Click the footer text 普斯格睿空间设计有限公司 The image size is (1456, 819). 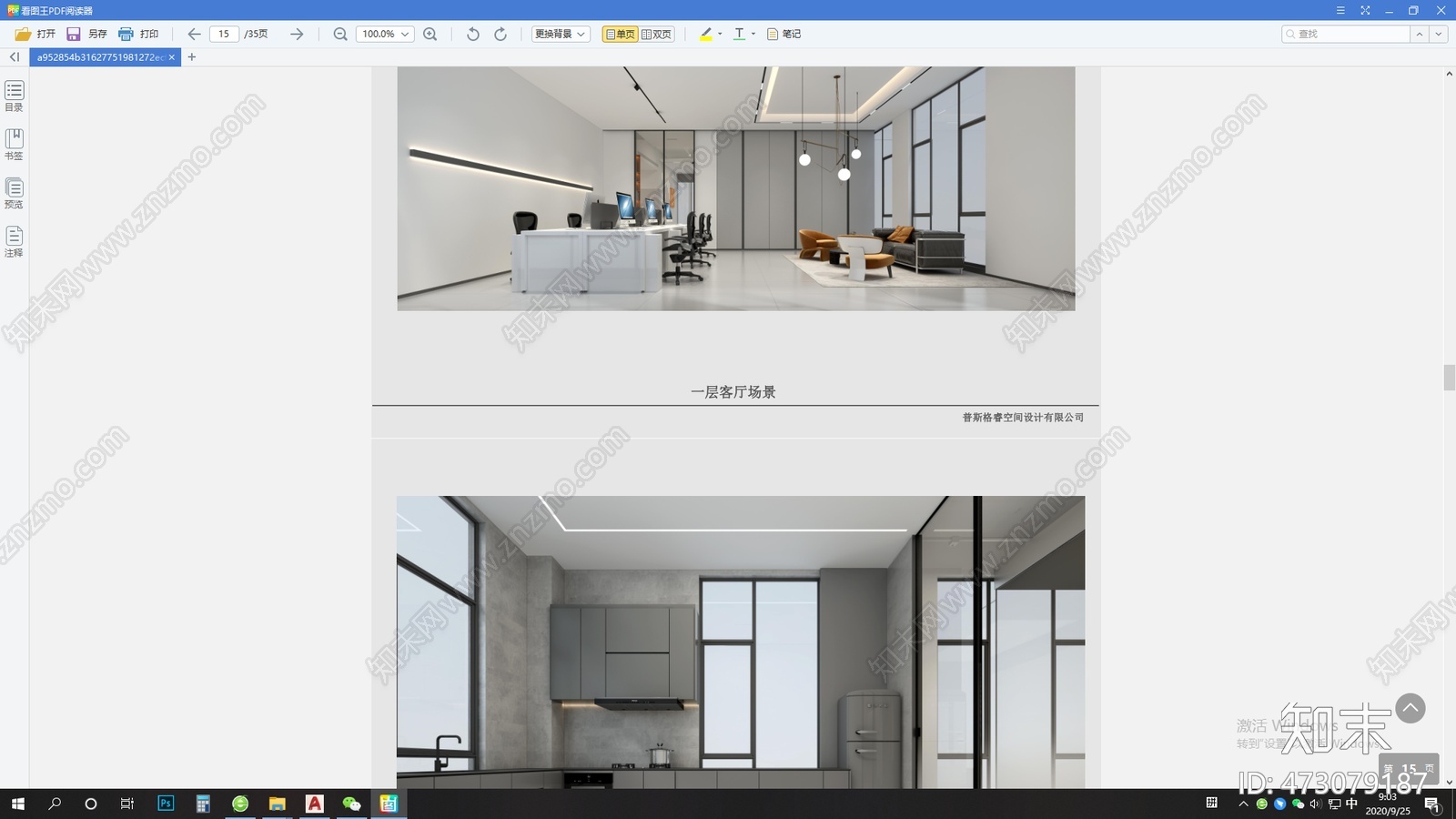click(x=1024, y=418)
